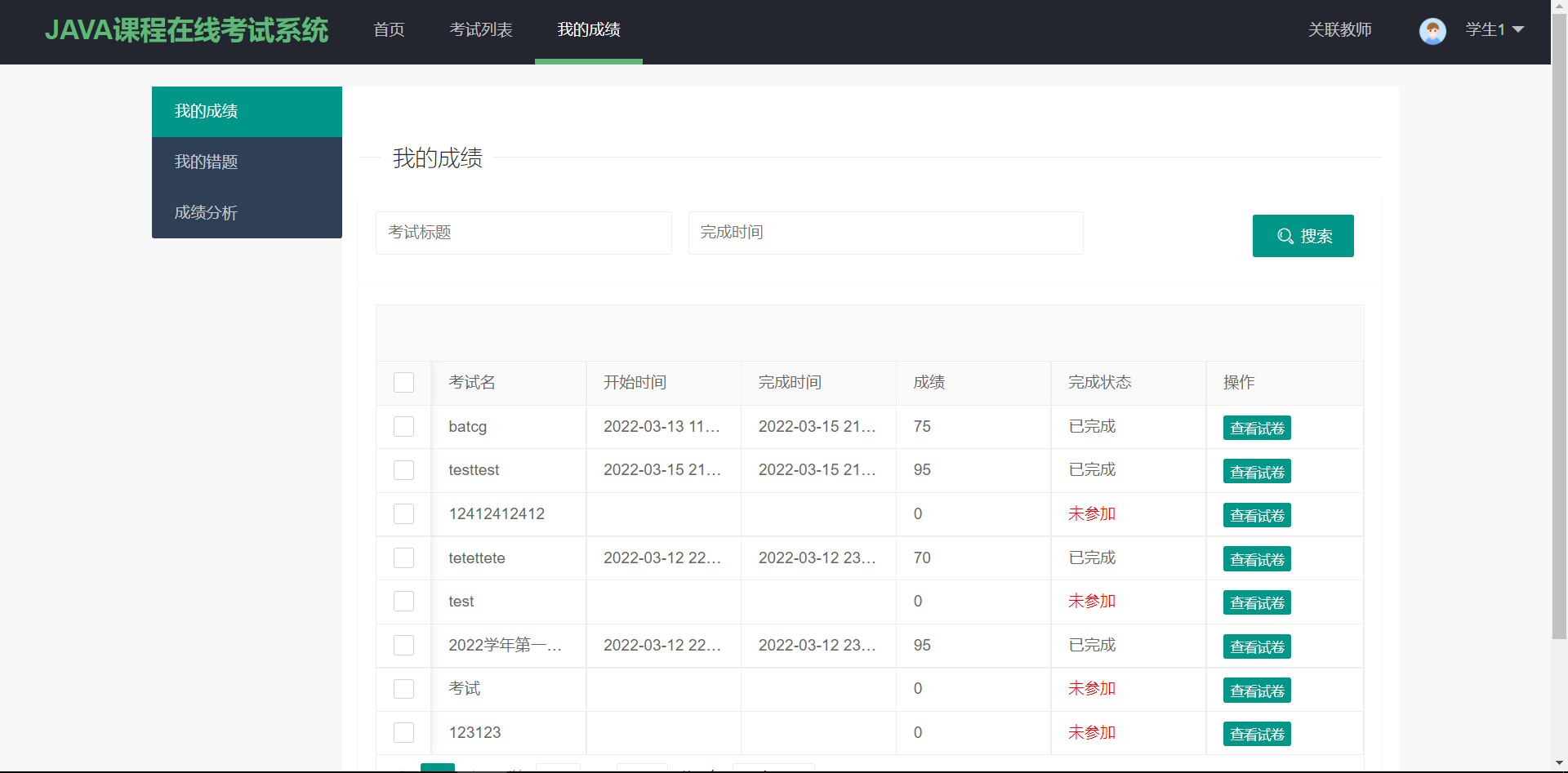Click 查看试卷 for testtest
The width and height of the screenshot is (1568, 773).
point(1257,472)
